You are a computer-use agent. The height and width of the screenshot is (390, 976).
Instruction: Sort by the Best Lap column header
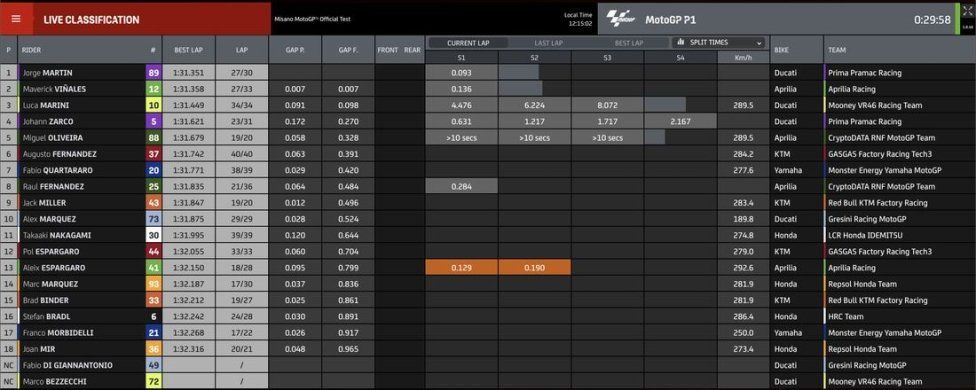(x=189, y=50)
